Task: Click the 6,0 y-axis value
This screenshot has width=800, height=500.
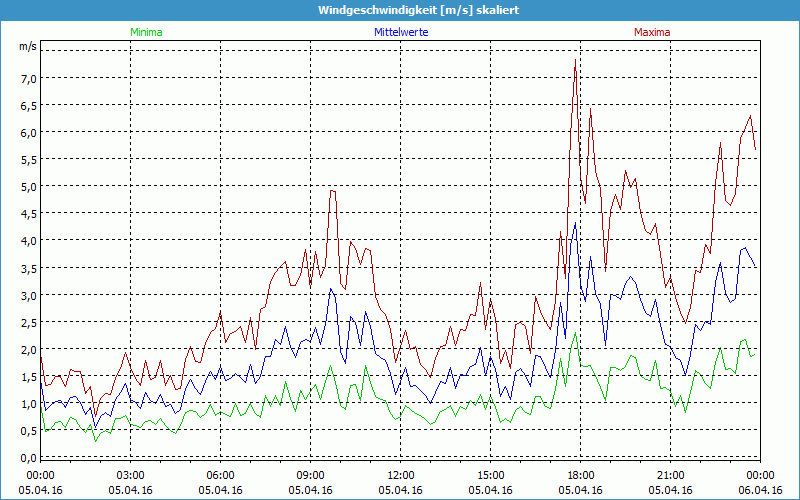Action: 29,132
